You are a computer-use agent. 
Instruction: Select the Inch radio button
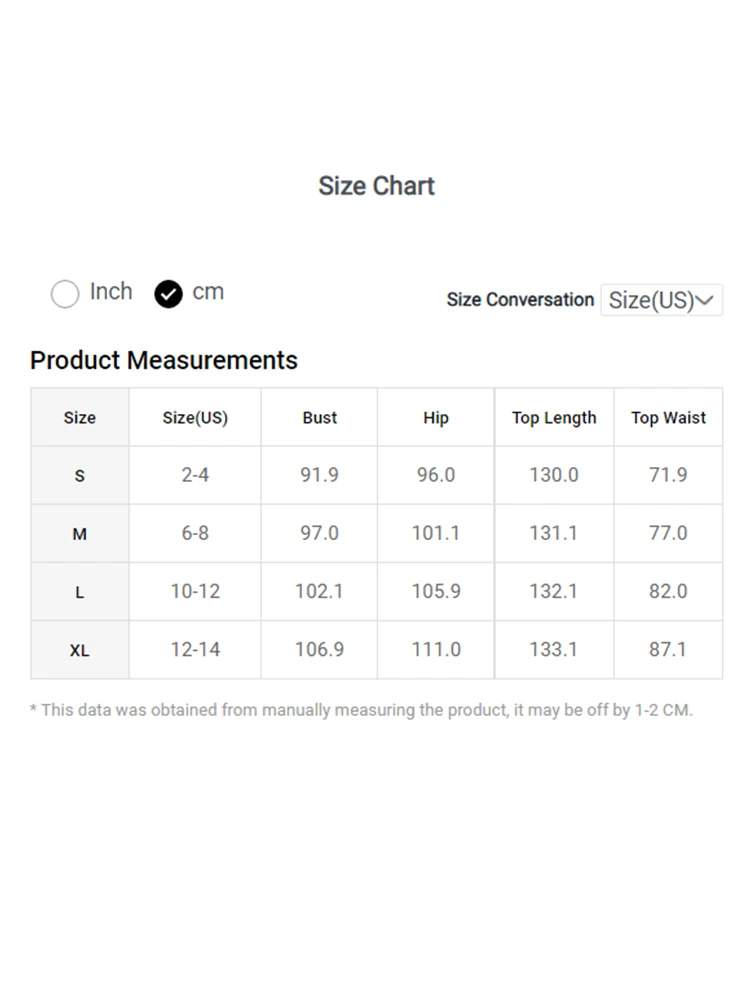coord(65,294)
